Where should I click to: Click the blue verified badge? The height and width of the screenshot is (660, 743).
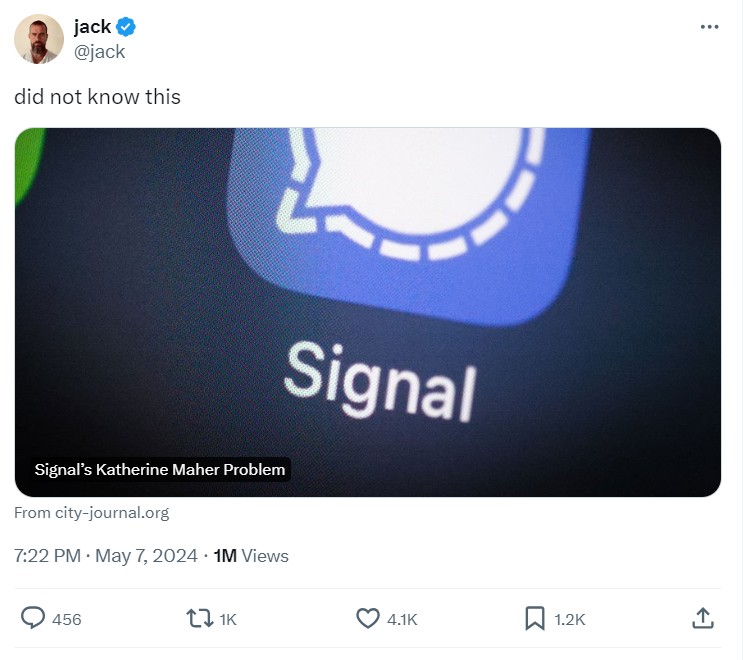tap(128, 27)
